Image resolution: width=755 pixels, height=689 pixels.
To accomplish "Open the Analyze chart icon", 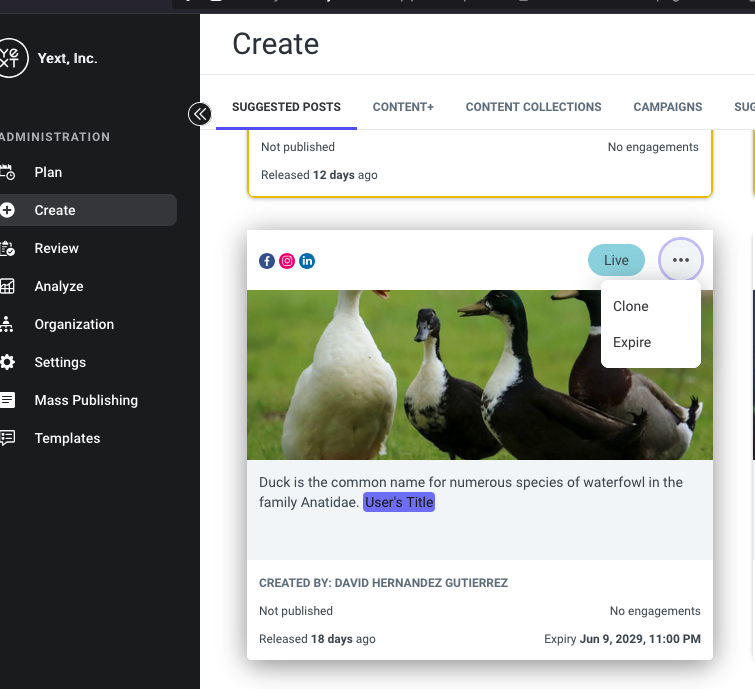I will coord(7,286).
